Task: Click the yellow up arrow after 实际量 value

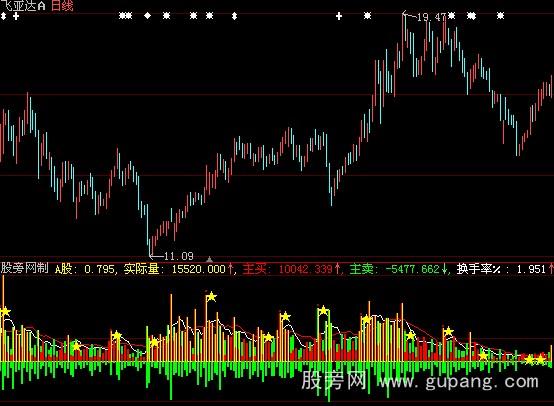Action: [x=231, y=269]
